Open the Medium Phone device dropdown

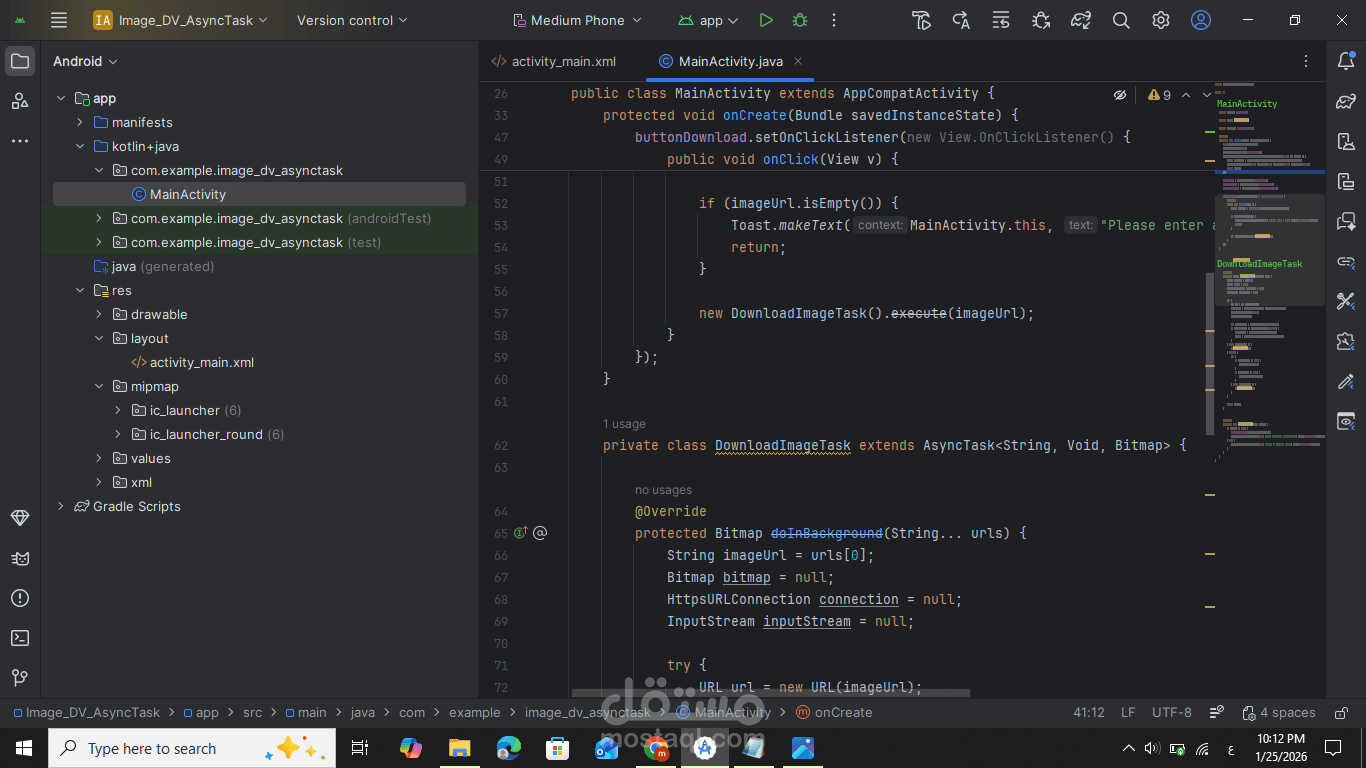pyautogui.click(x=577, y=20)
